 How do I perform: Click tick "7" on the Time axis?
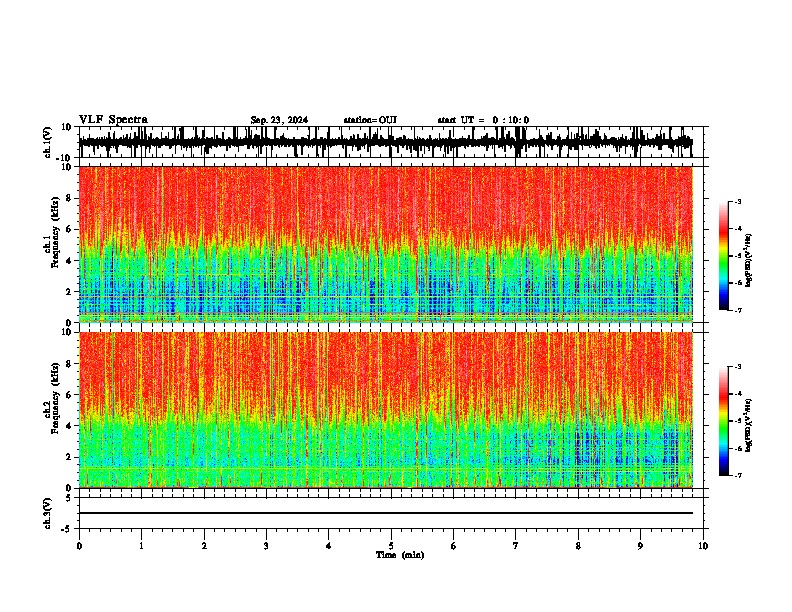(516, 546)
